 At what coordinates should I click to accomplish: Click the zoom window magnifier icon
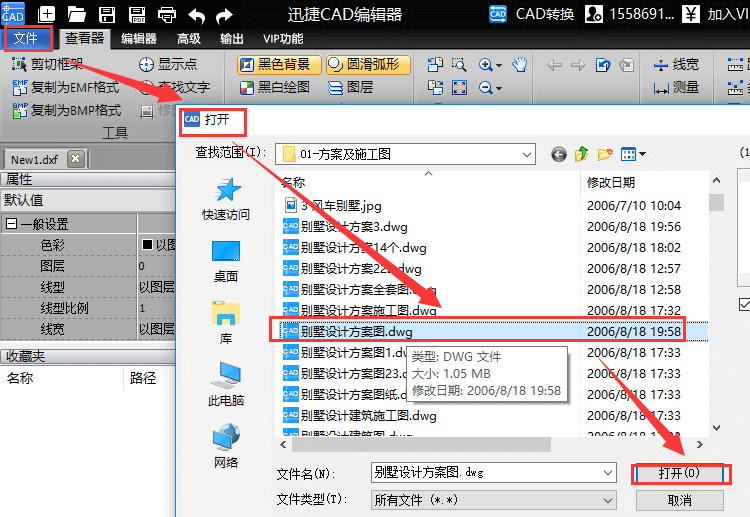point(459,64)
